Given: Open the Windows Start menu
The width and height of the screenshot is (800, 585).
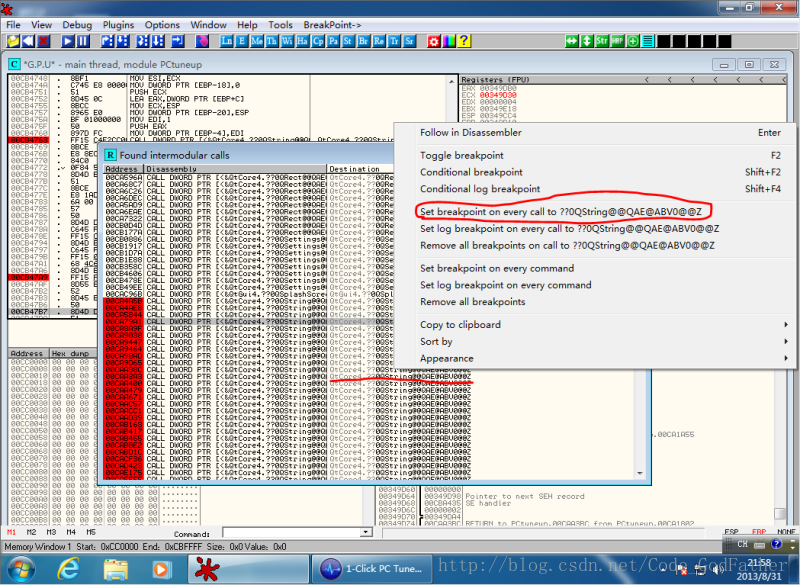Looking at the screenshot, I should coord(20,569).
